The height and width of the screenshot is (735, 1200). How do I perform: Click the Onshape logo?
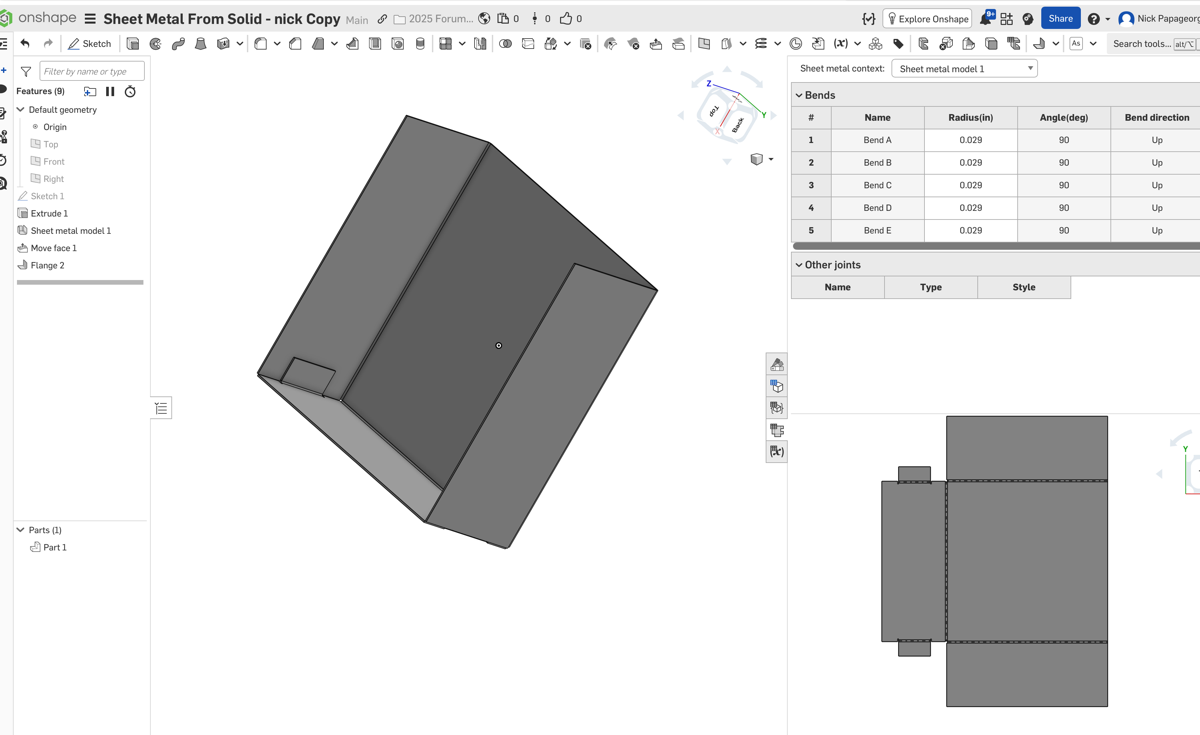click(40, 18)
